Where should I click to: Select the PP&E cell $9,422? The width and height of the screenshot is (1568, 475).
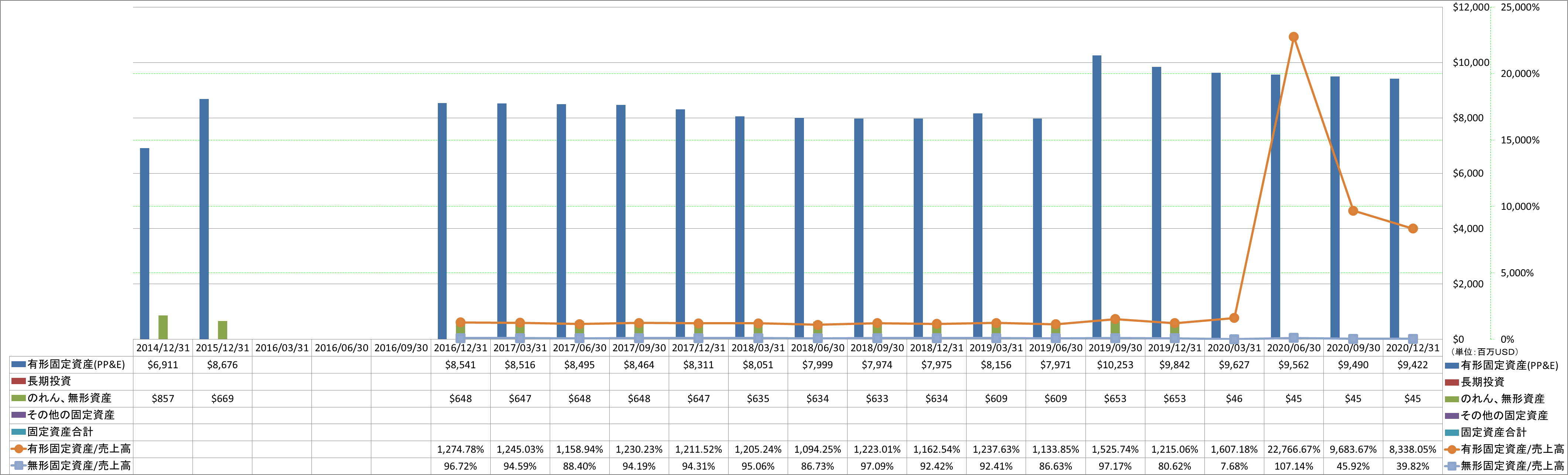pyautogui.click(x=1413, y=365)
